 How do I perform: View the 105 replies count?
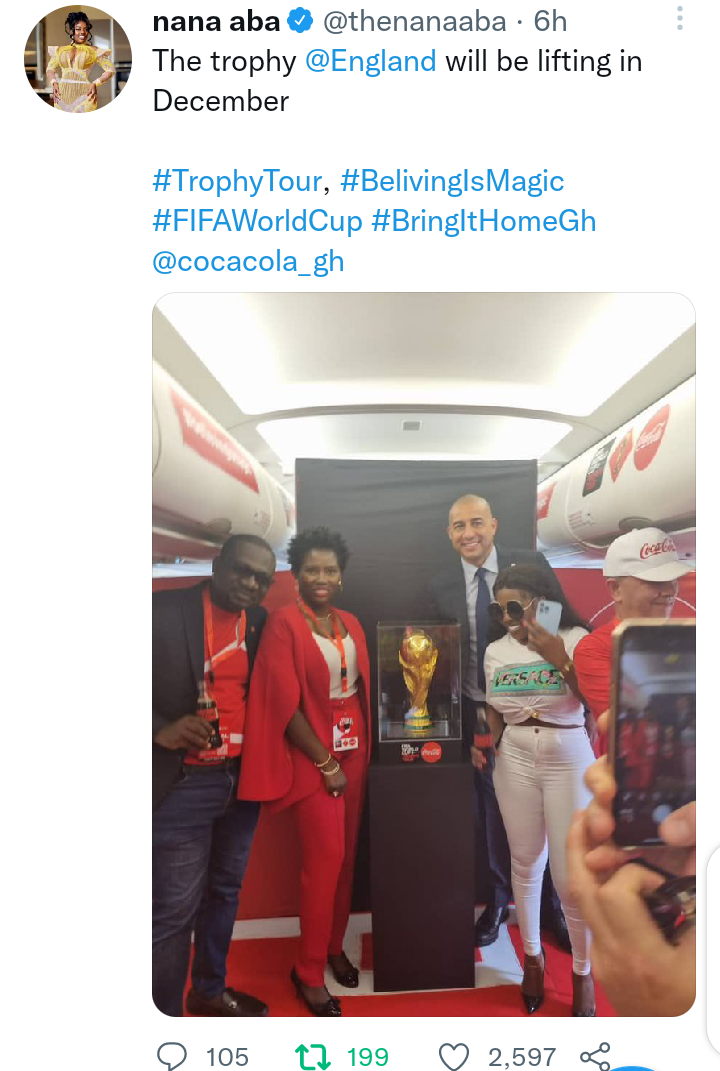(227, 1057)
